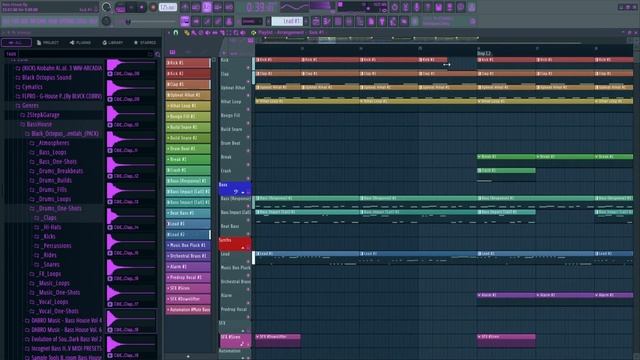The width and height of the screenshot is (640, 360).
Task: Select the Zoom tool in Playlist toolbar
Action: (236, 33)
